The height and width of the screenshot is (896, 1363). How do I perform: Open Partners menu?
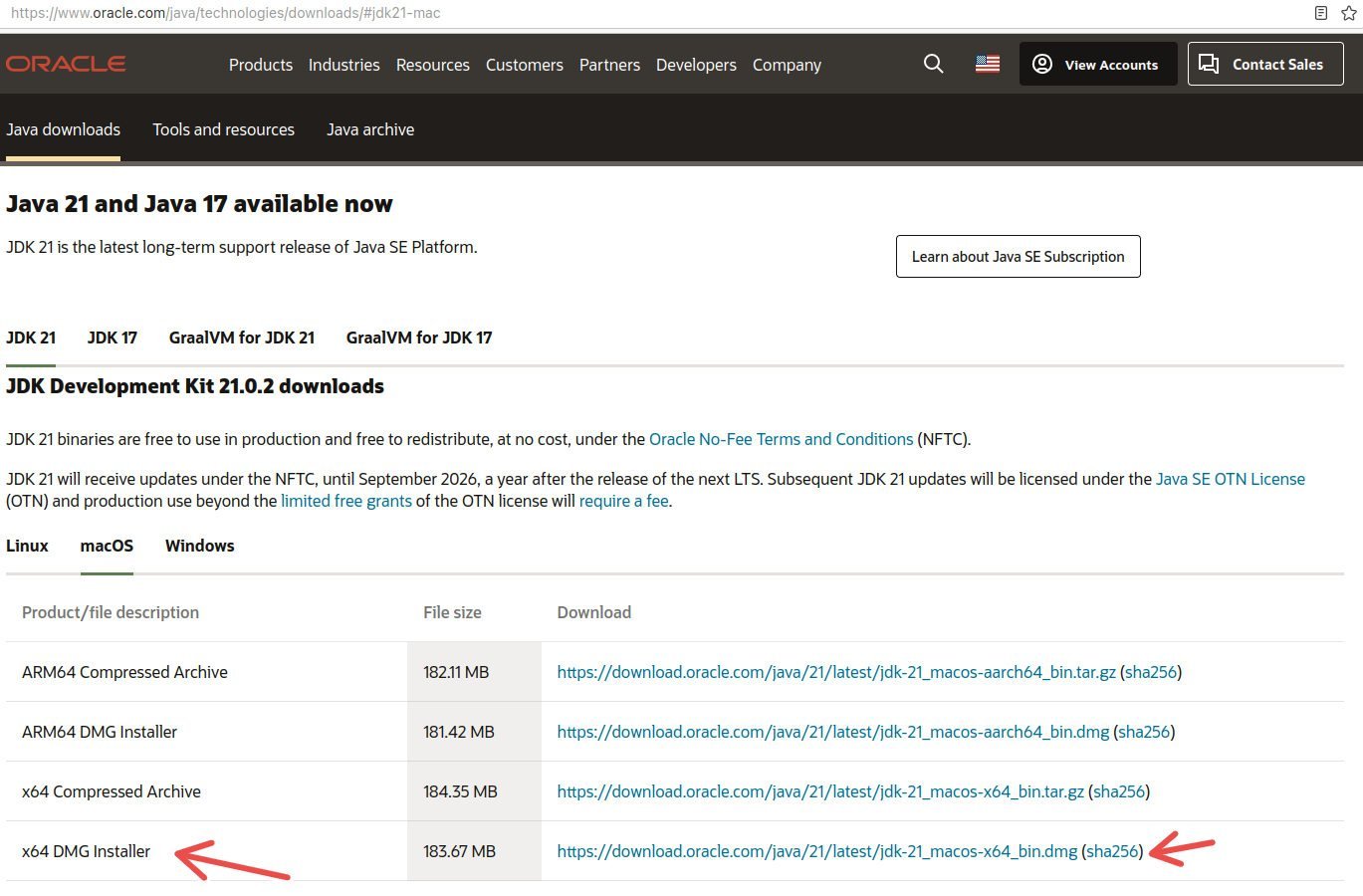click(609, 65)
